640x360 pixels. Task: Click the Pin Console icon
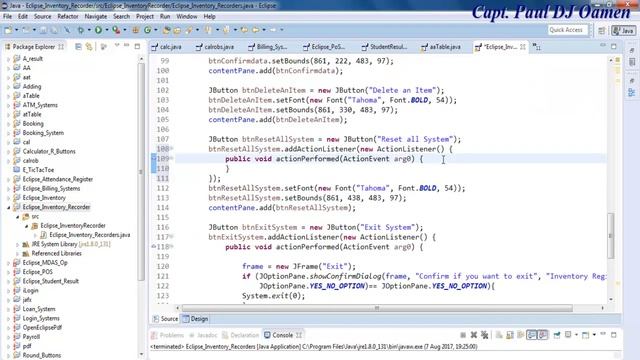(557, 335)
